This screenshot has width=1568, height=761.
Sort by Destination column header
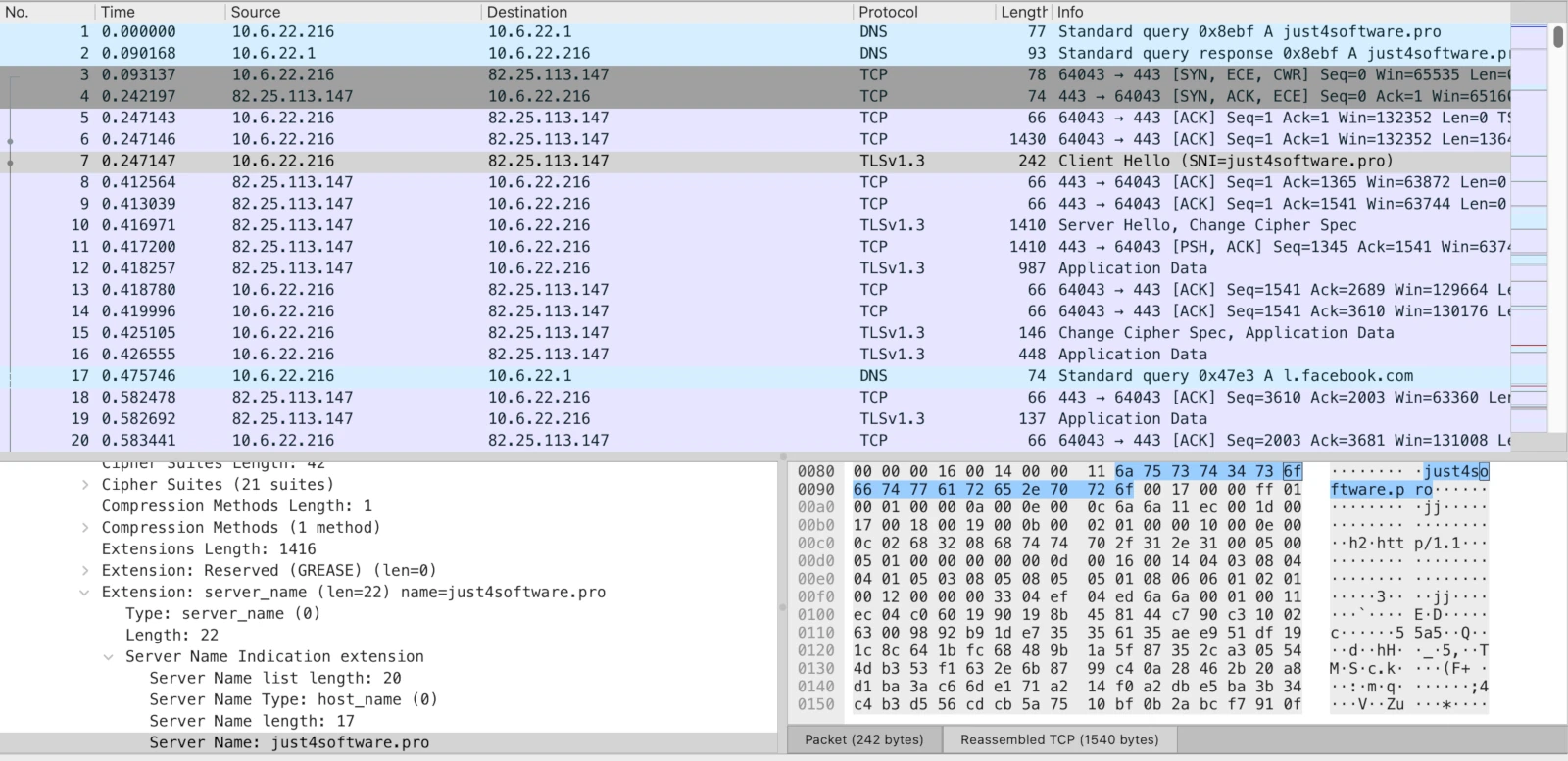(666, 12)
